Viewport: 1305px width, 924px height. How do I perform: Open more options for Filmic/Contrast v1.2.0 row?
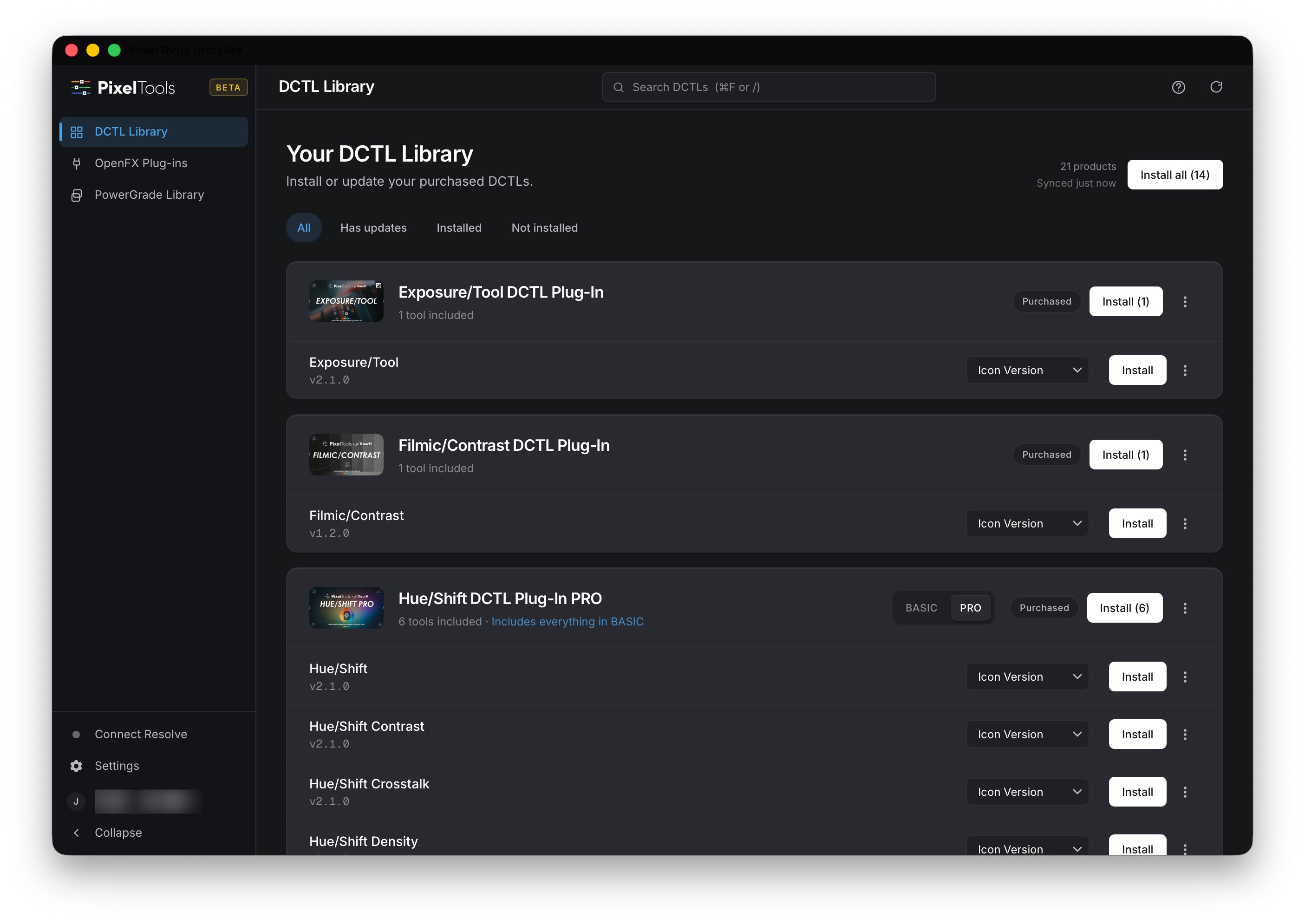(x=1185, y=523)
